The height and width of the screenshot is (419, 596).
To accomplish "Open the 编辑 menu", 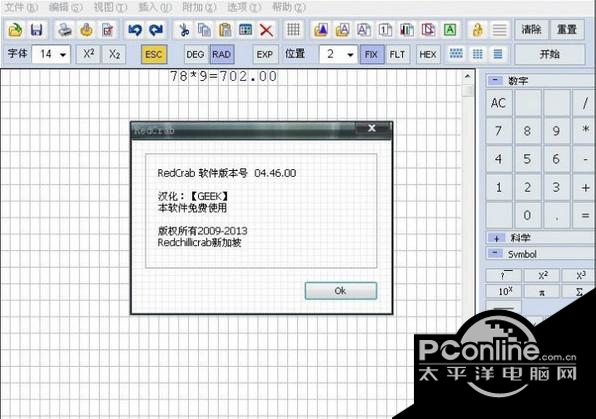I will (x=65, y=7).
